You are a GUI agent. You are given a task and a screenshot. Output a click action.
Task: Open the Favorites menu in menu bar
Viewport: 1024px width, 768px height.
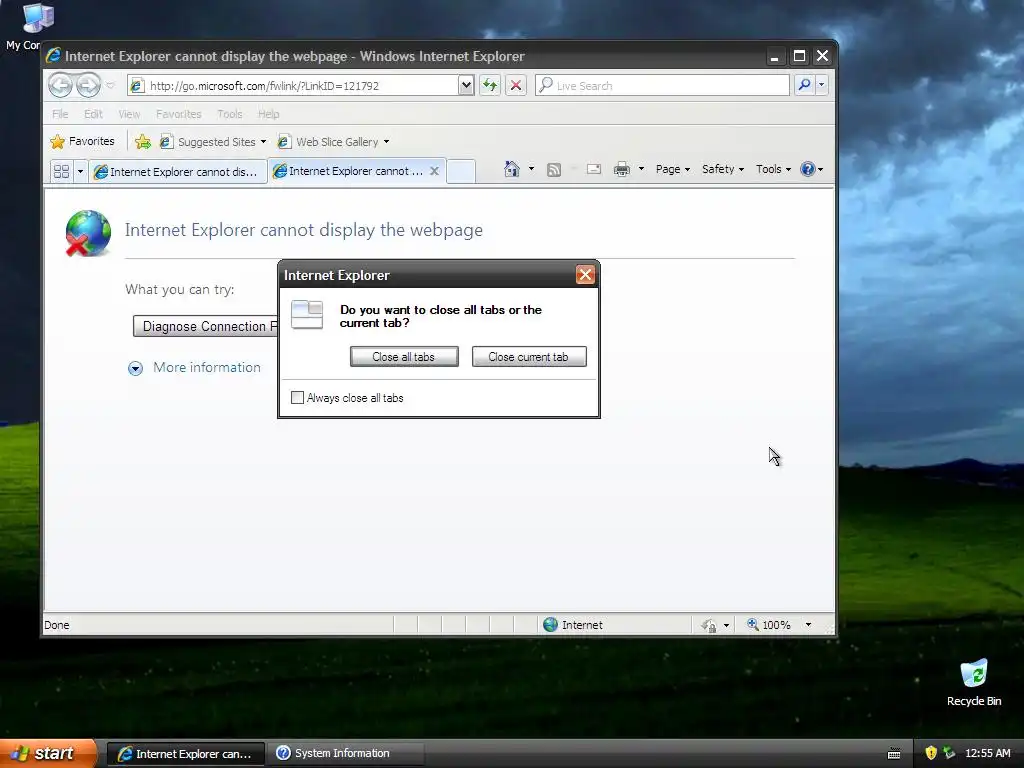(x=178, y=114)
